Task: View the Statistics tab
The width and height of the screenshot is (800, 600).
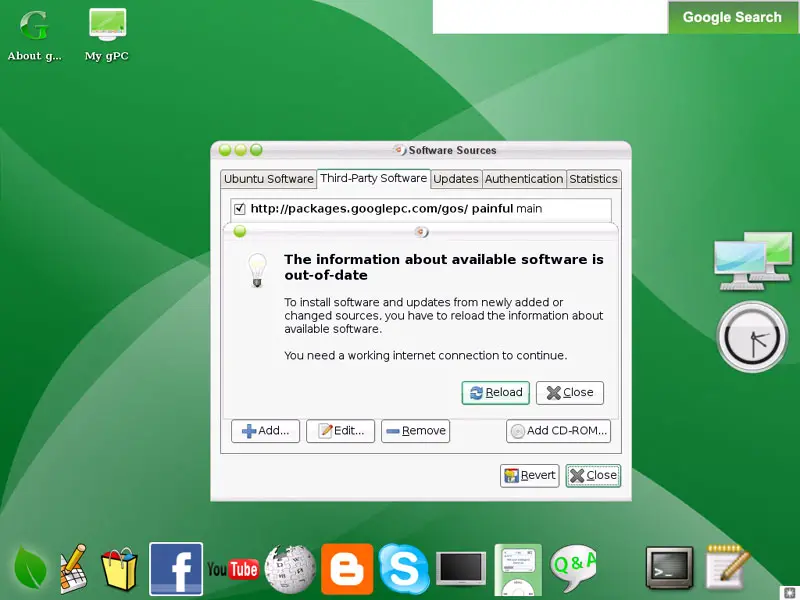Action: (x=593, y=179)
